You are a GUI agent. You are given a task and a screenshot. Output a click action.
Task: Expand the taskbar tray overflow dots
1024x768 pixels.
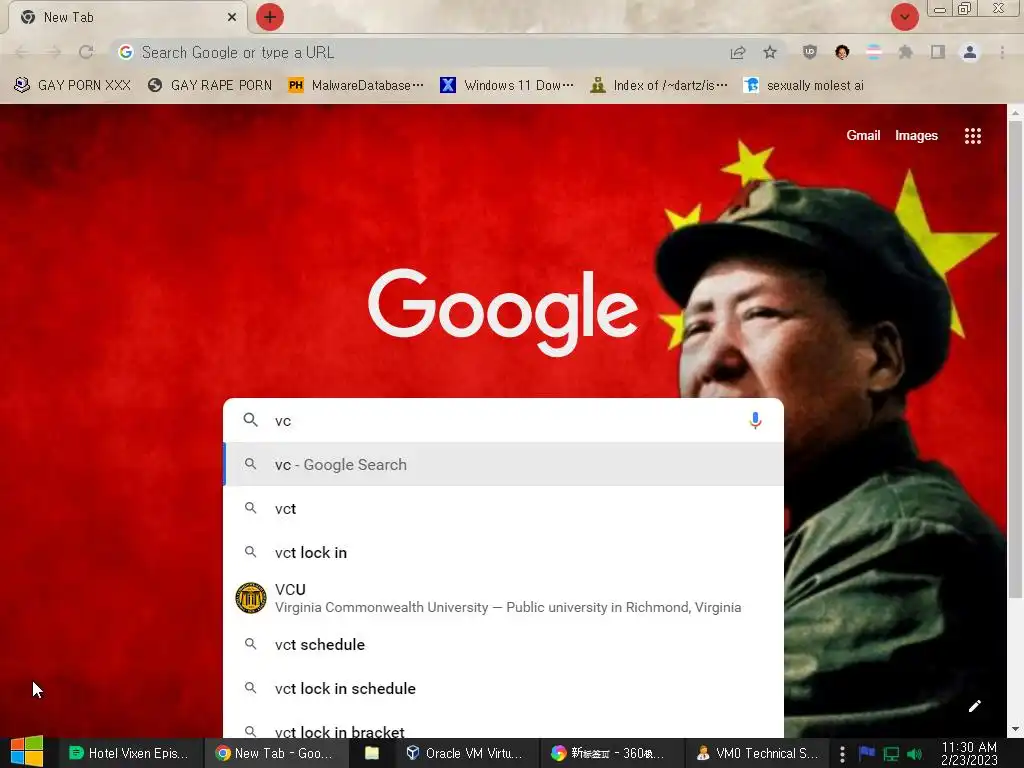842,754
